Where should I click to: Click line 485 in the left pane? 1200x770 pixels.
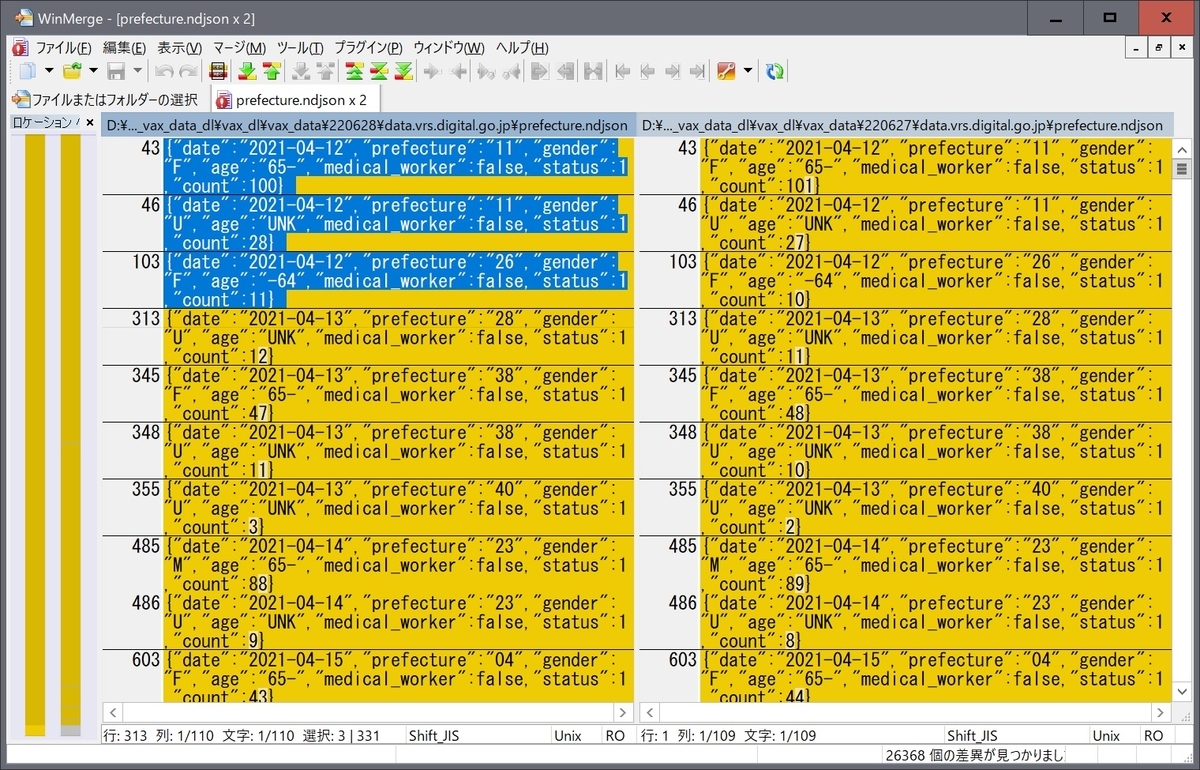(x=398, y=565)
